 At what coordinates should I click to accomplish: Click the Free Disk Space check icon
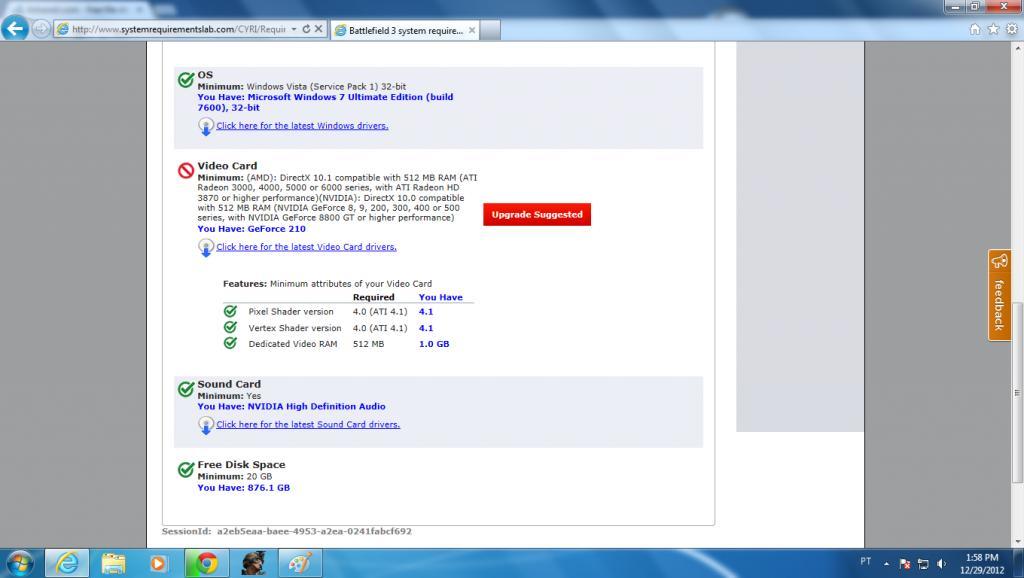[x=186, y=470]
